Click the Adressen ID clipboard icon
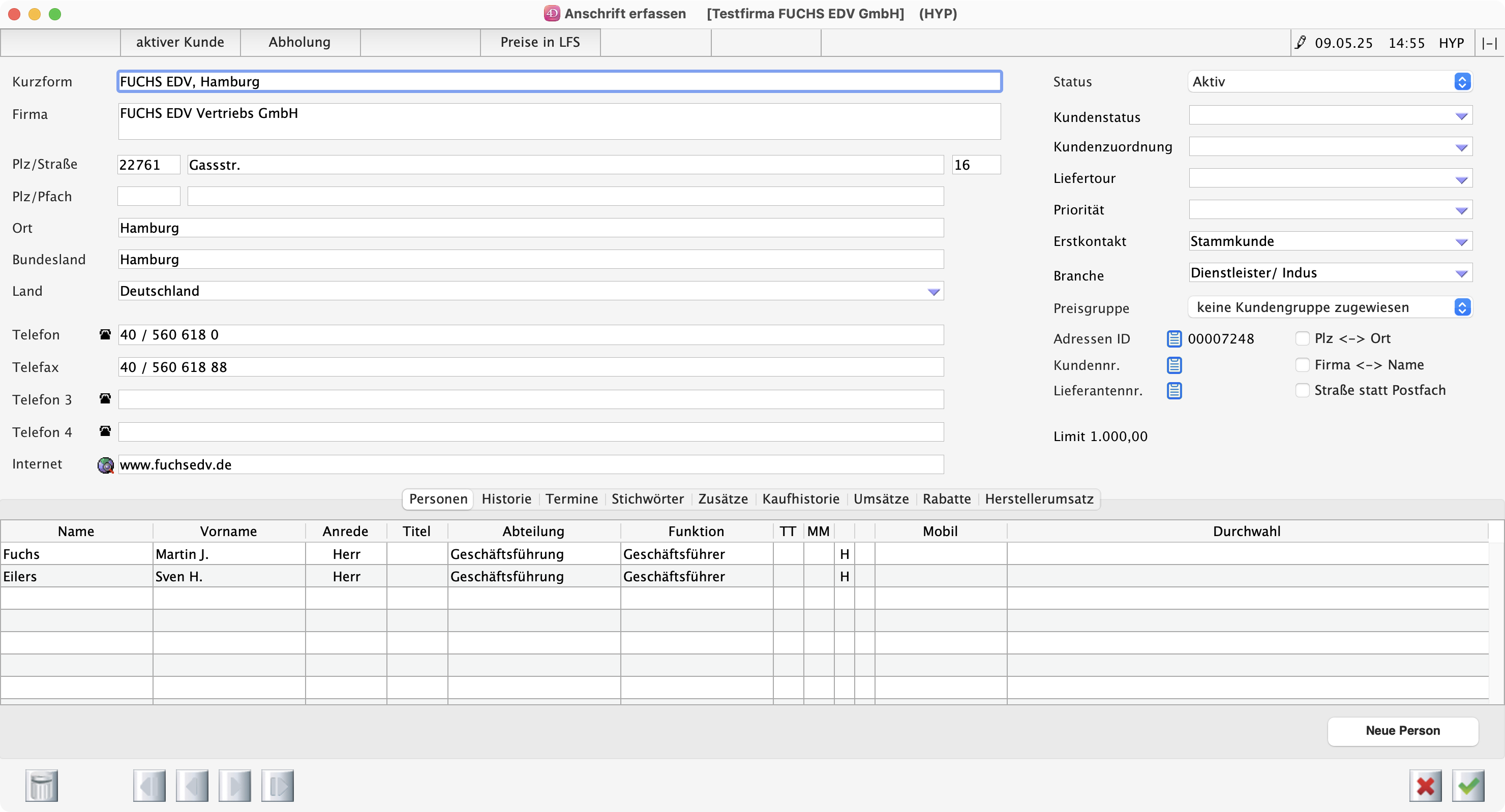1505x812 pixels. (1173, 338)
